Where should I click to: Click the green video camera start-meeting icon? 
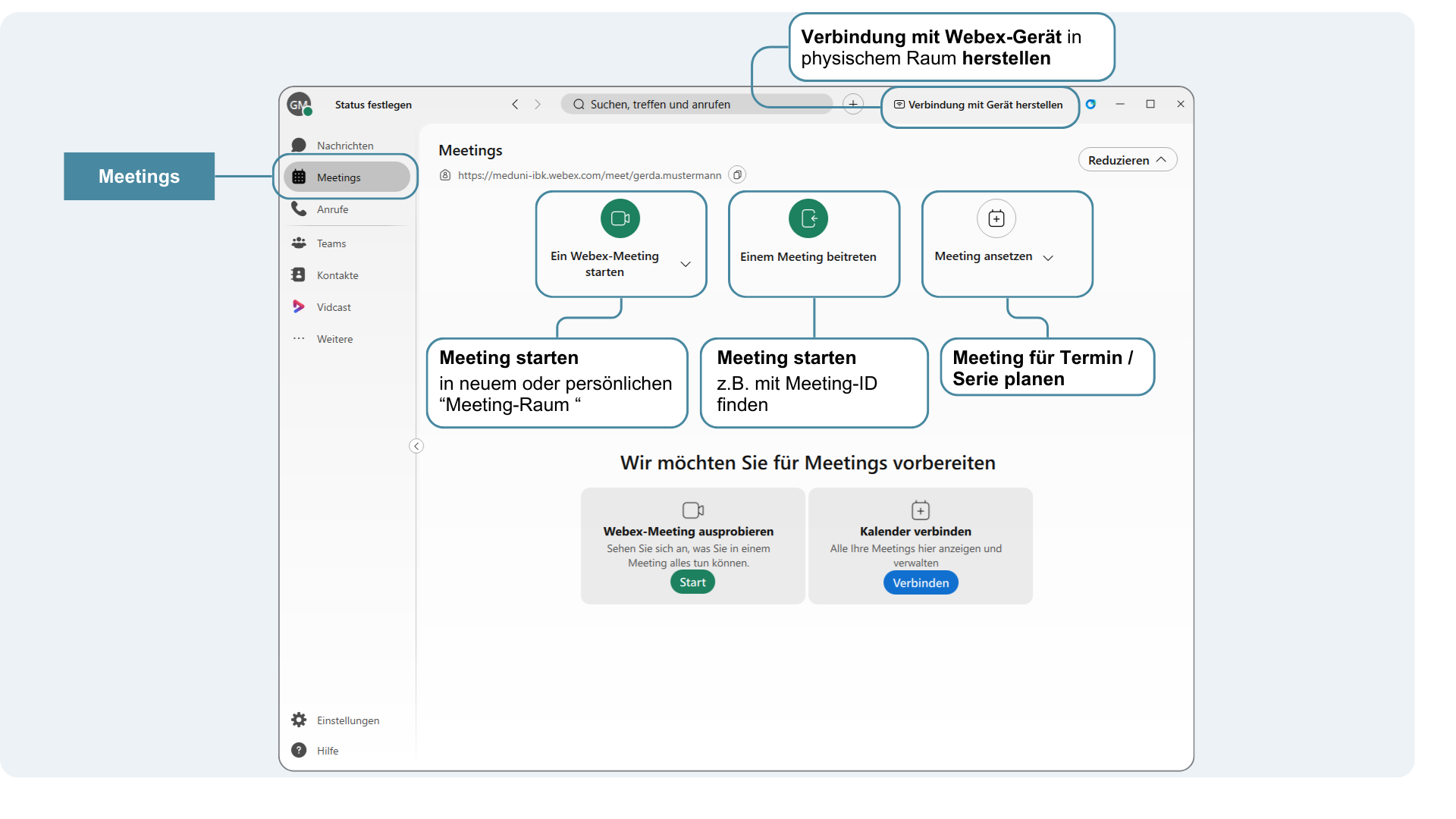pyautogui.click(x=620, y=218)
